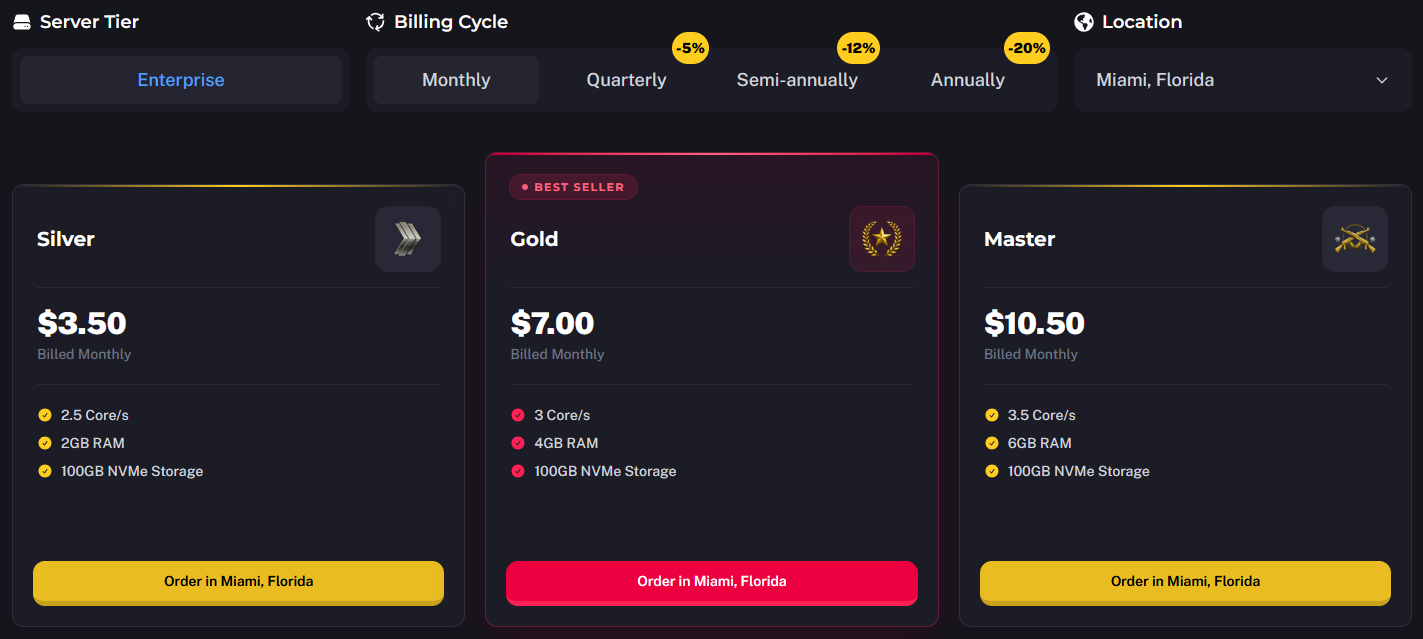Click the Master crossed rifles icon
1423x639 pixels.
click(1354, 239)
